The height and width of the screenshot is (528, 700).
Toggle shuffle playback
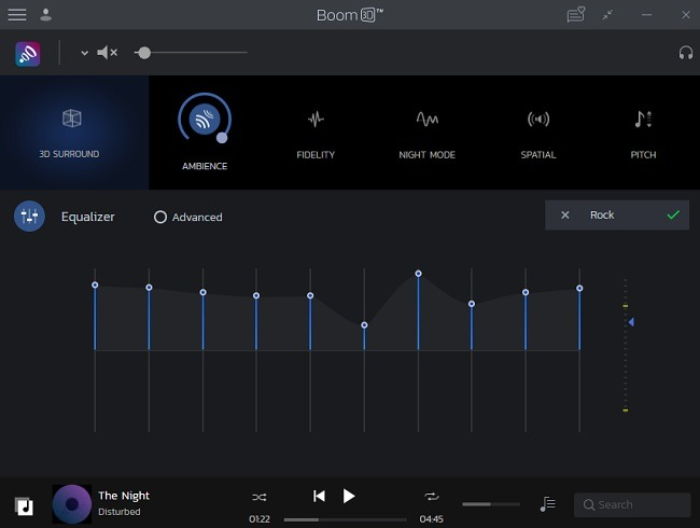tap(259, 497)
